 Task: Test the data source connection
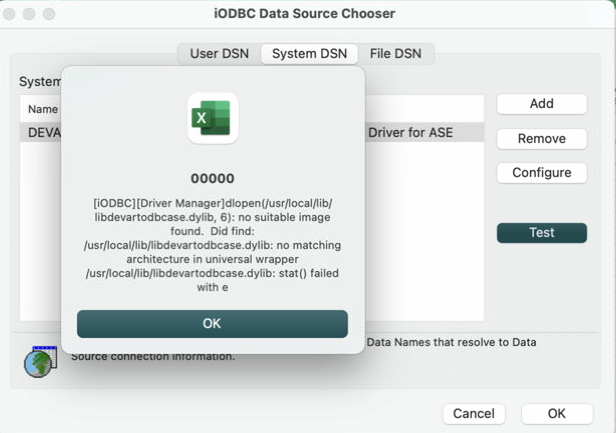pyautogui.click(x=542, y=233)
